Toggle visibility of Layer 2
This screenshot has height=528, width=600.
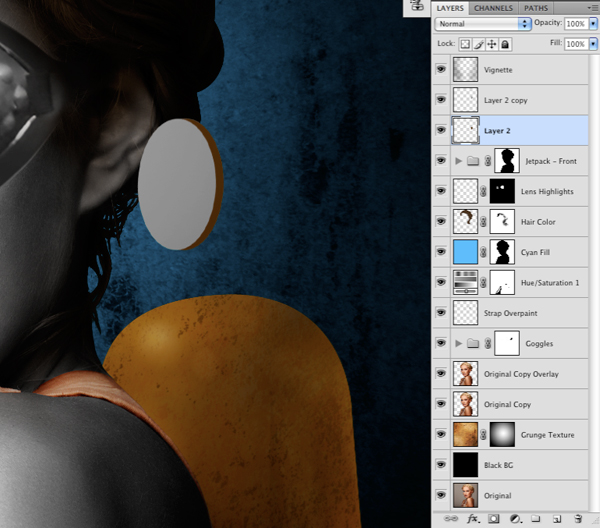pos(441,130)
